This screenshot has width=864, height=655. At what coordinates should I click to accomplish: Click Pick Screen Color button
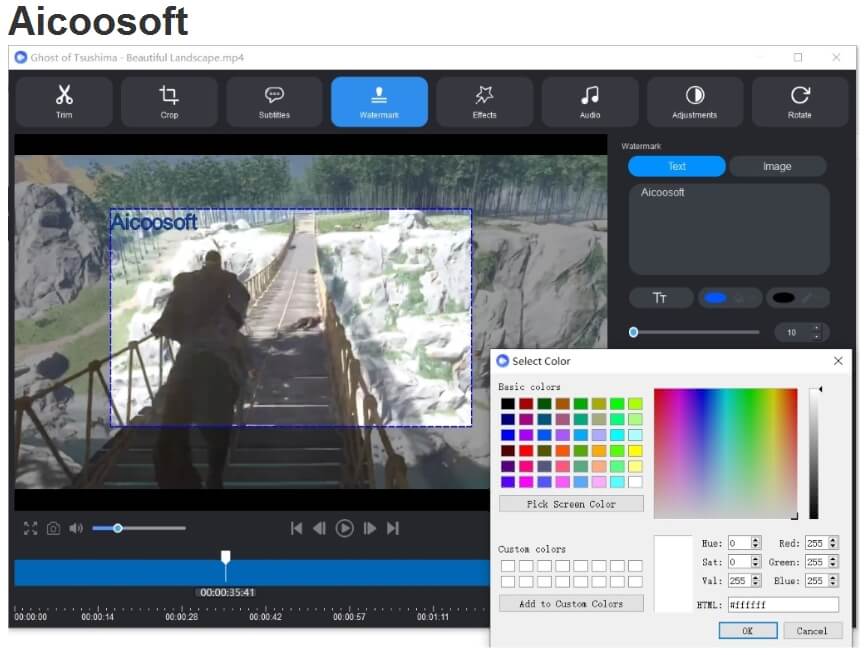coord(571,504)
